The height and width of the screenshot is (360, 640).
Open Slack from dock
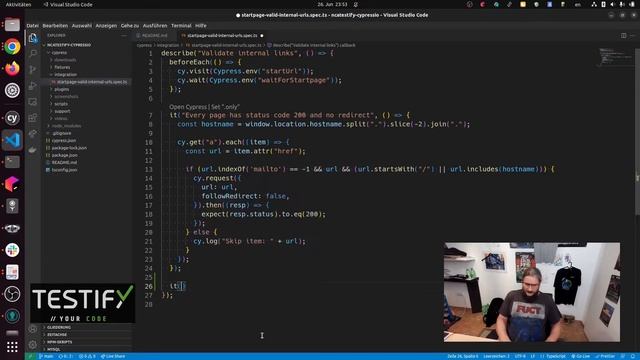tap(12, 250)
